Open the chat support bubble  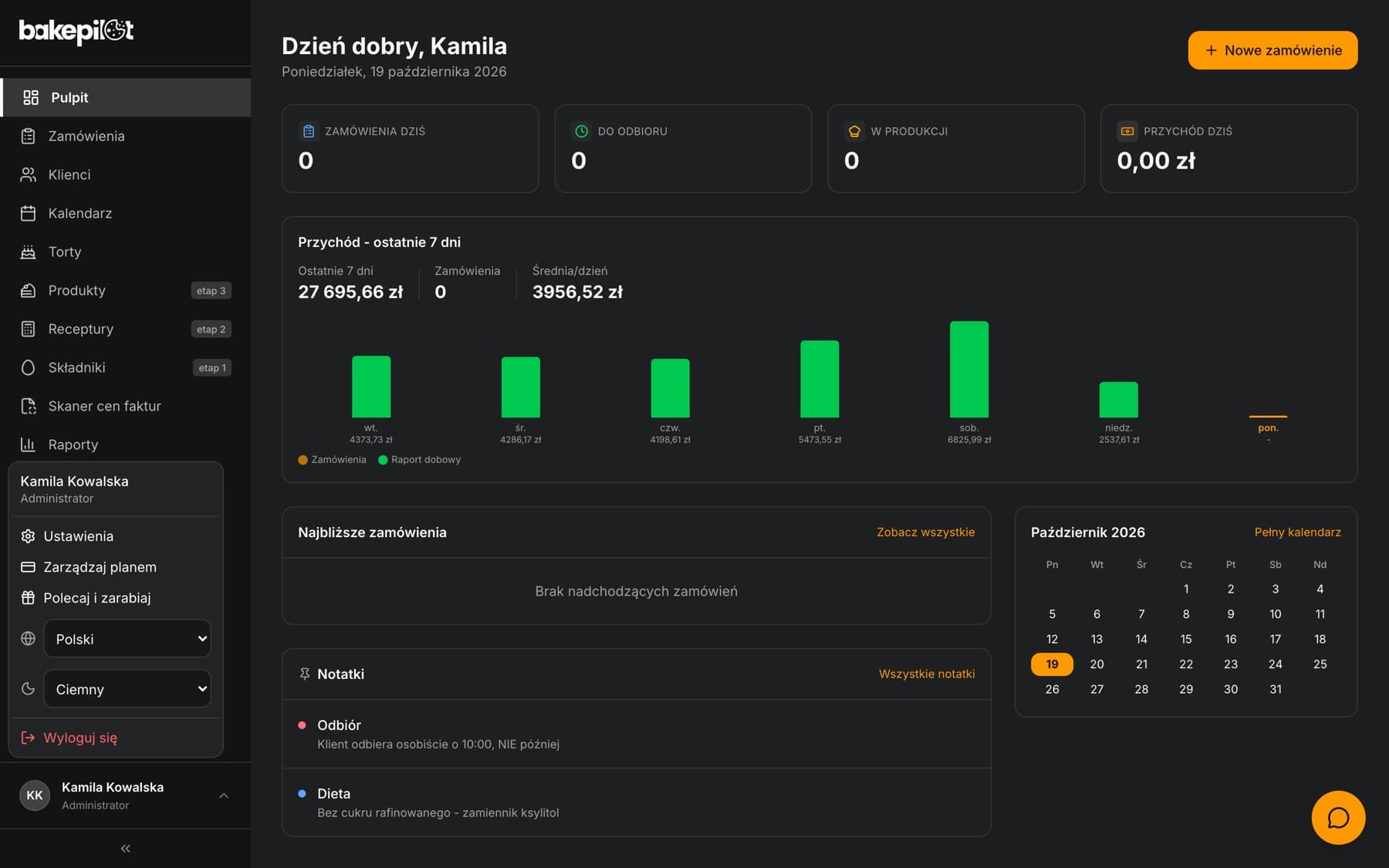(1338, 818)
